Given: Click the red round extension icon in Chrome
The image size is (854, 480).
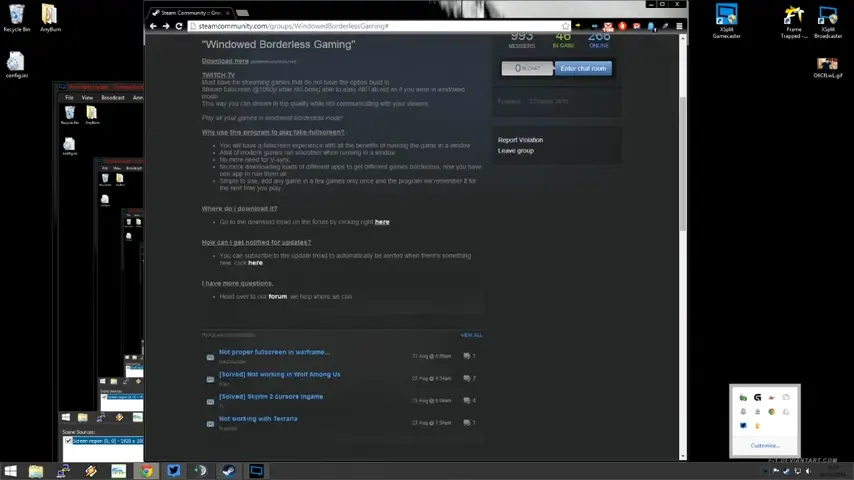Looking at the screenshot, I should (622, 26).
